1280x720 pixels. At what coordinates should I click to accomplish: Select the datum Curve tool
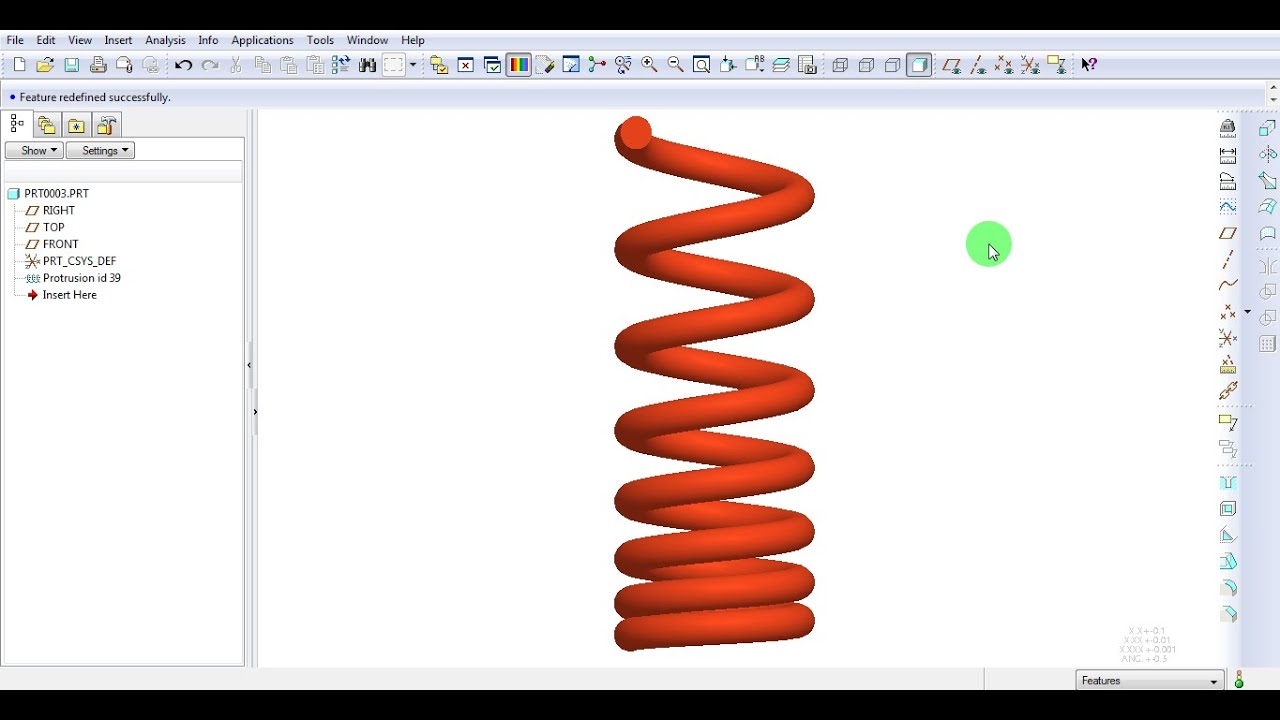[x=1228, y=285]
